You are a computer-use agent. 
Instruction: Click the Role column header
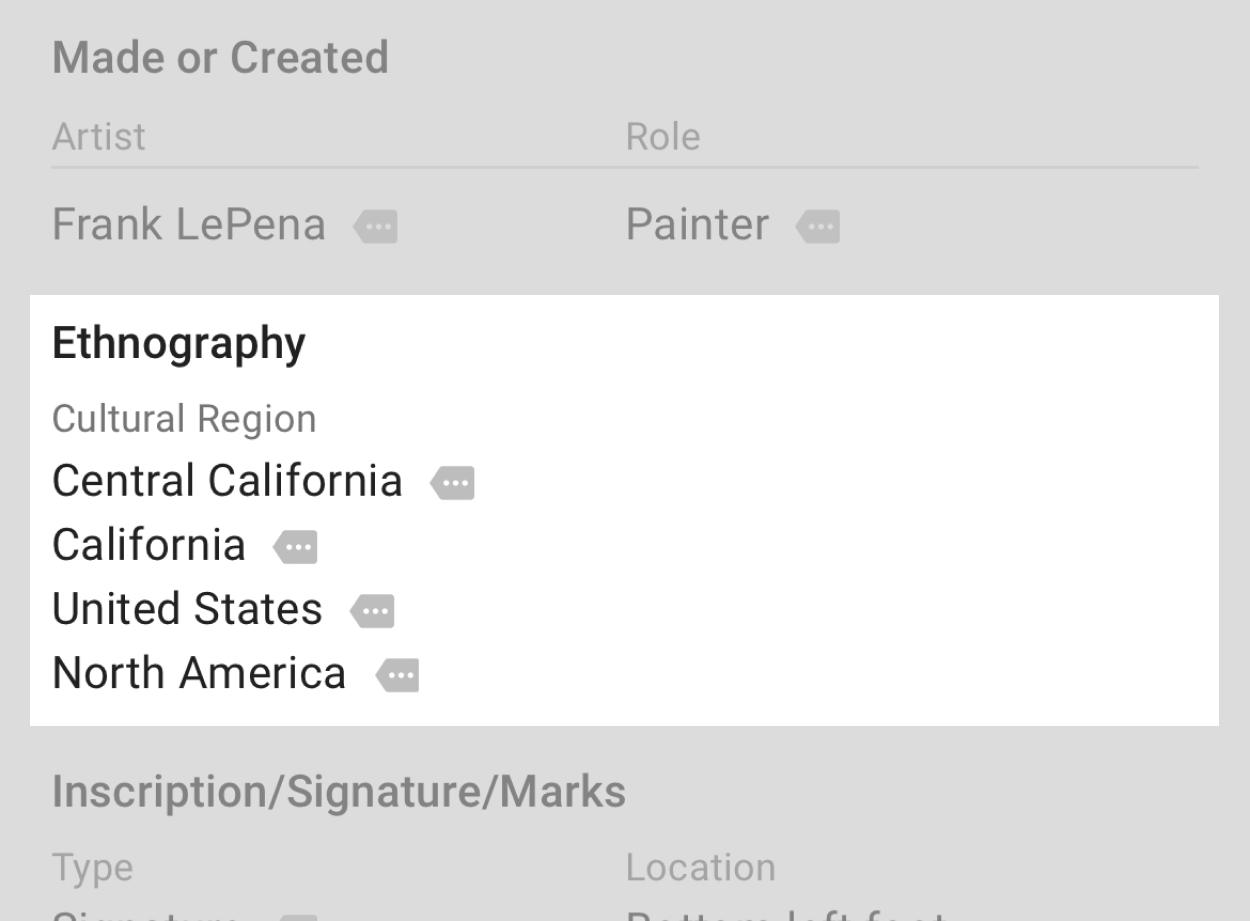663,136
